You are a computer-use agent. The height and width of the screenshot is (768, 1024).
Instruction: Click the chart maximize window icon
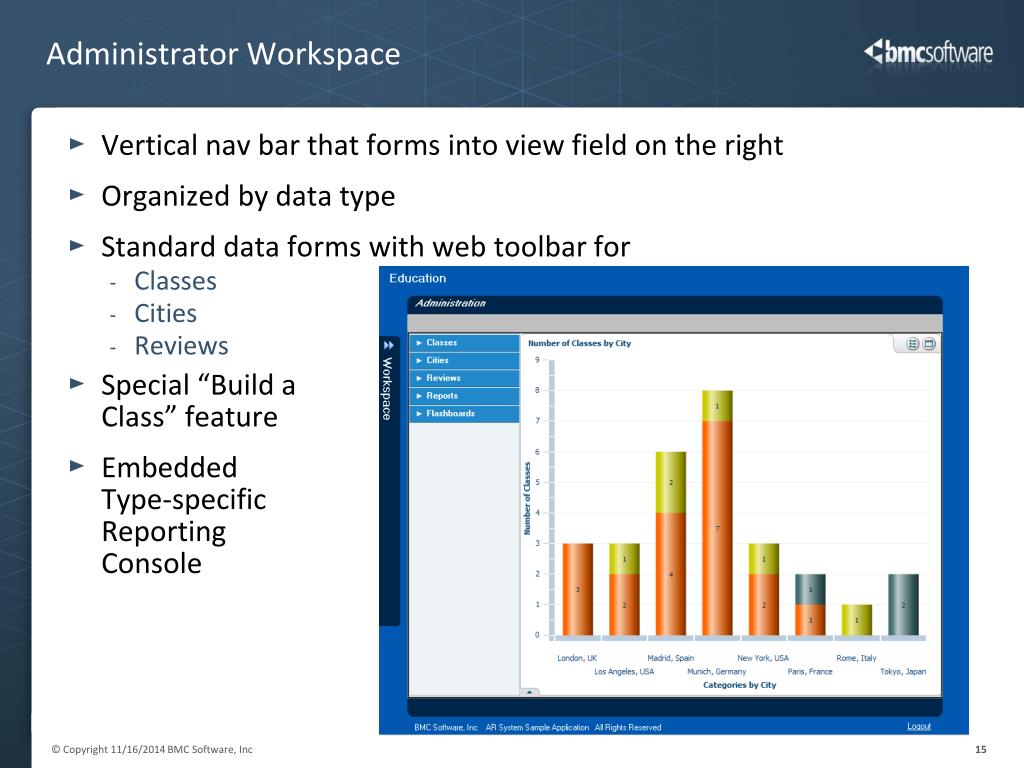[929, 344]
